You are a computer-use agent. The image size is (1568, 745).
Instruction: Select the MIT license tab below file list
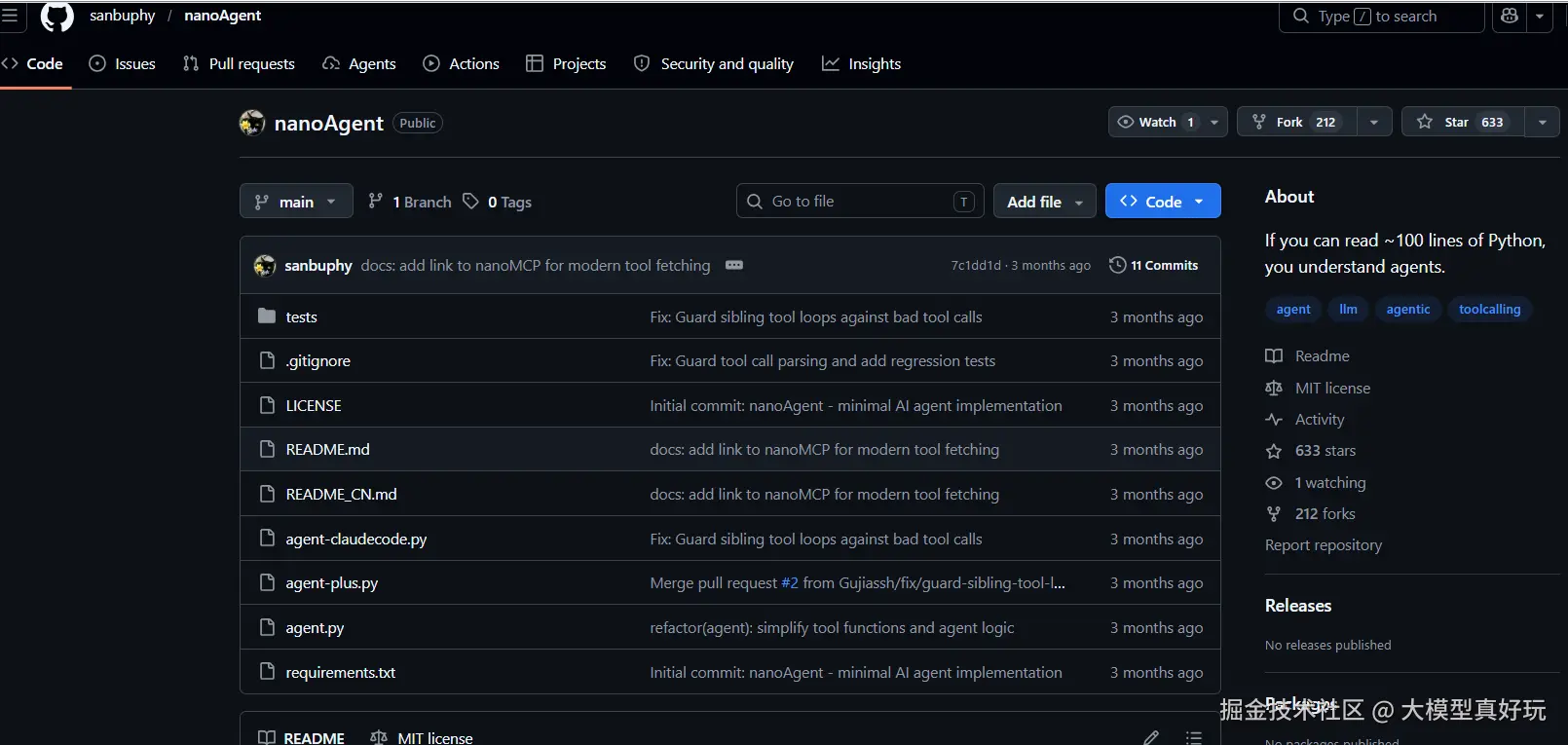click(422, 737)
